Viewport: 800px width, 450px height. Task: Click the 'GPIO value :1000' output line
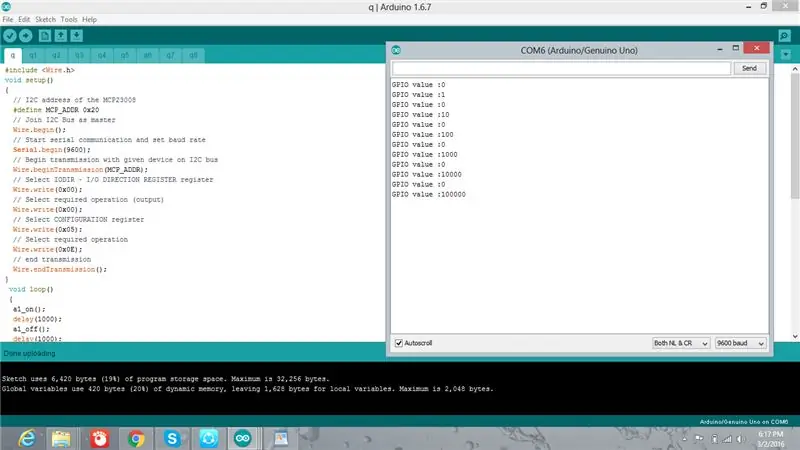point(424,155)
